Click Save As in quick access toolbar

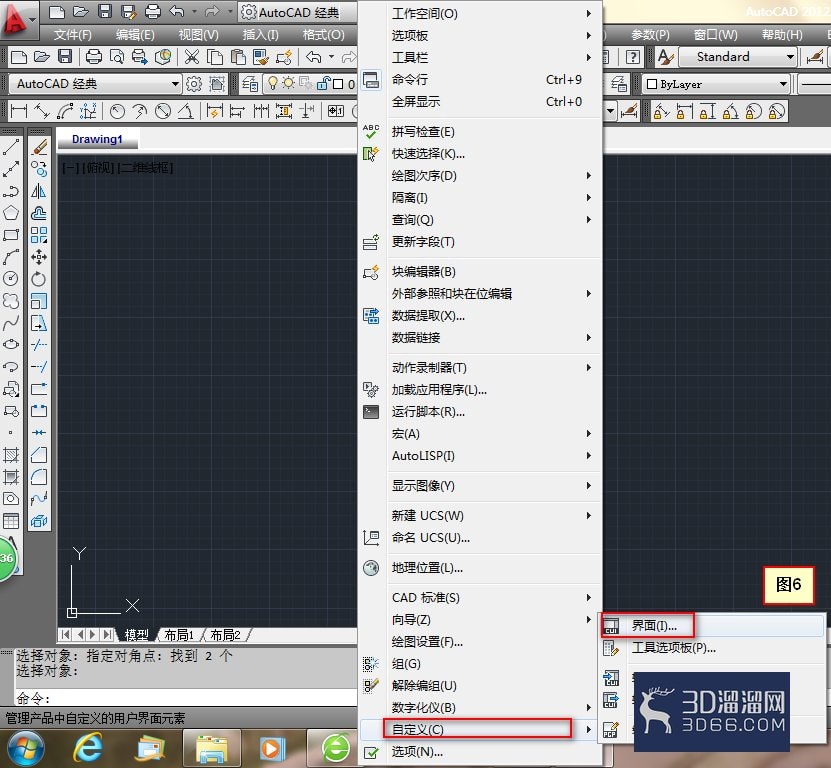pos(128,12)
